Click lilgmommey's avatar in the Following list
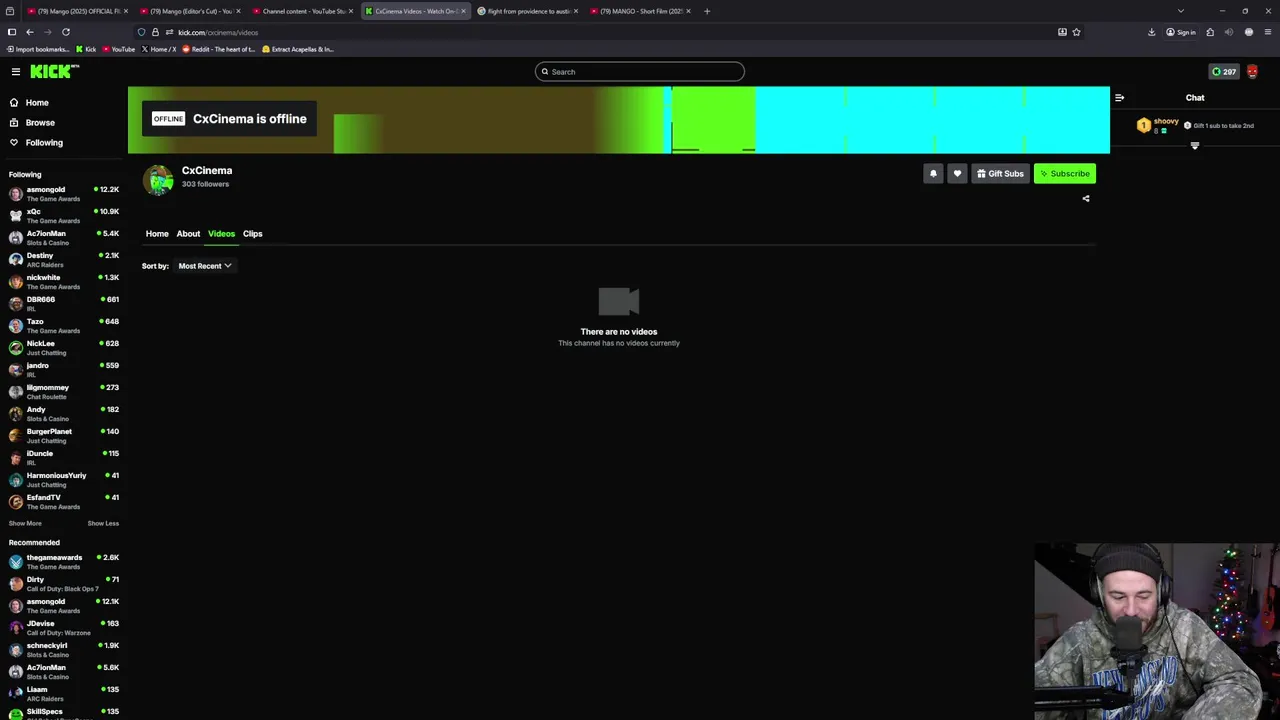1280x720 pixels. pos(15,392)
